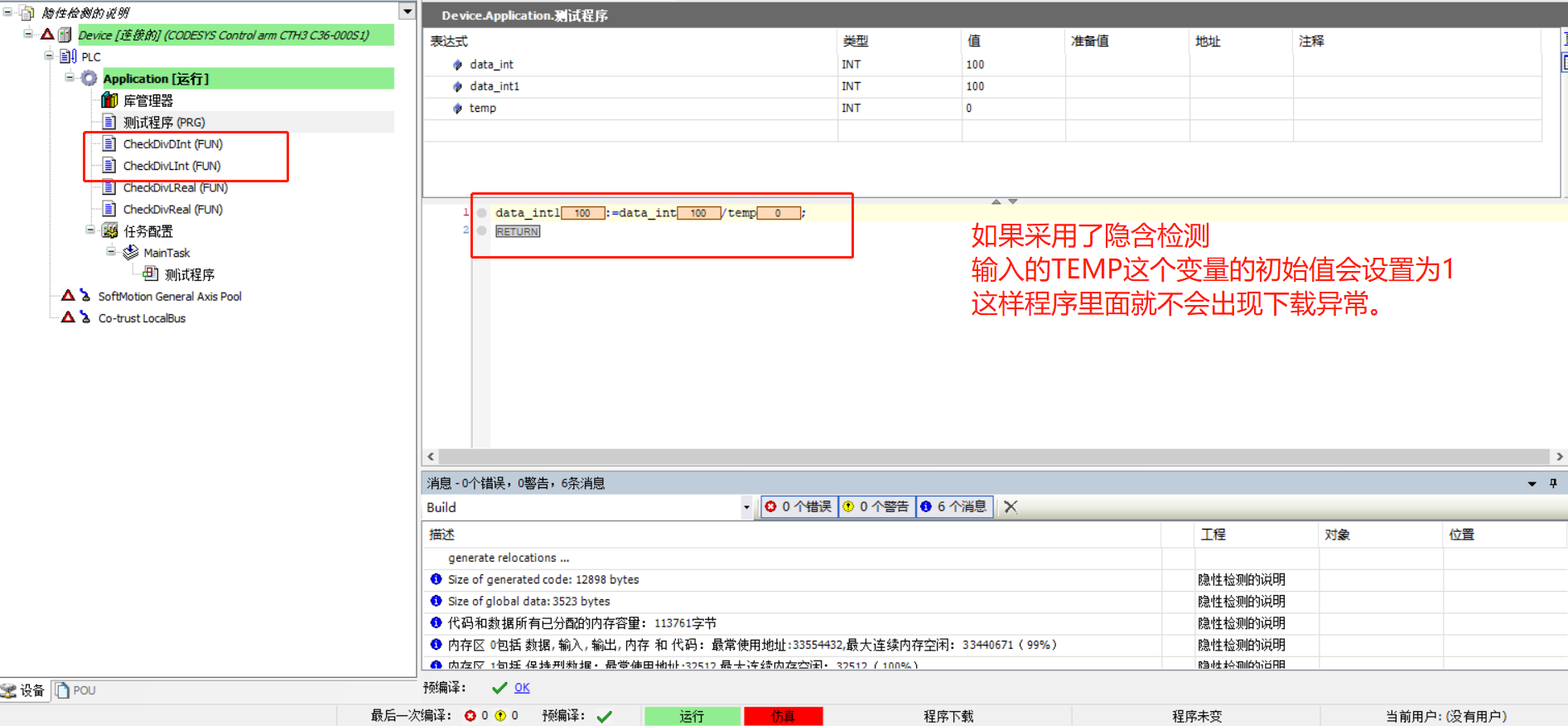The width and height of the screenshot is (1568, 726).
Task: Click the status bar warning count icon
Action: click(x=500, y=715)
